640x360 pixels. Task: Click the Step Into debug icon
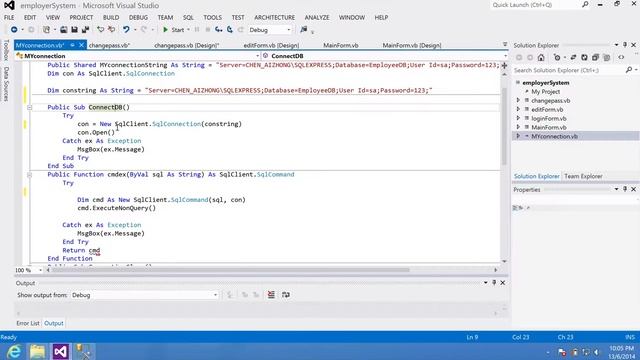[219, 30]
